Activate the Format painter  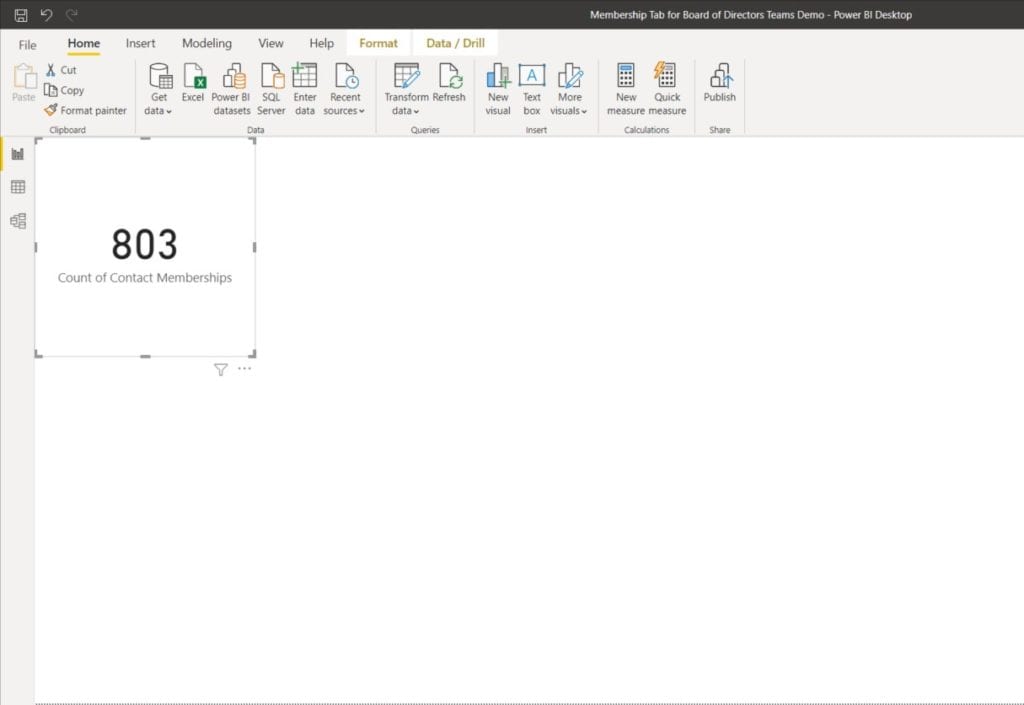coord(86,110)
